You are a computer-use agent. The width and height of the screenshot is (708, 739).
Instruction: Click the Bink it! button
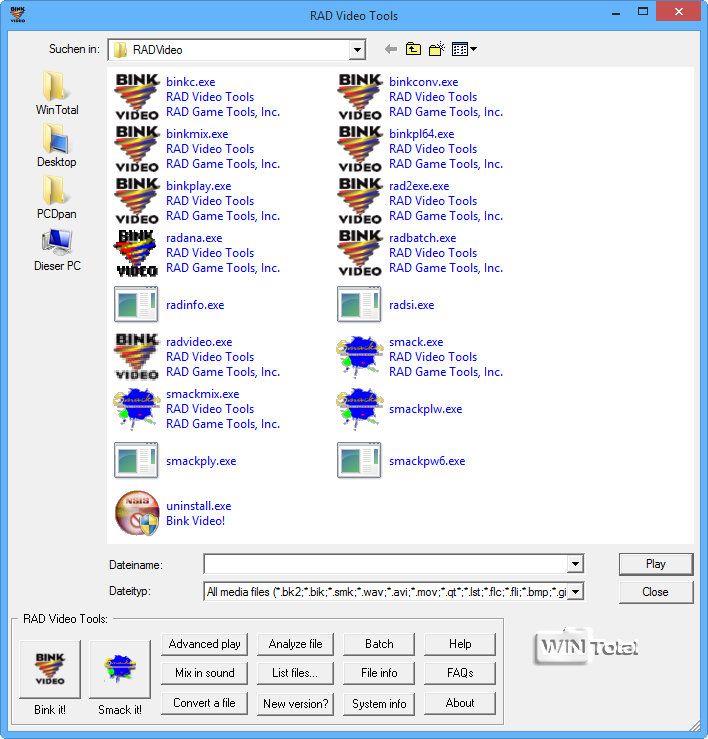pyautogui.click(x=50, y=669)
